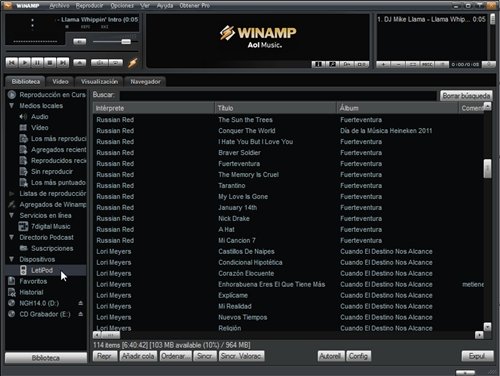
Task: Start playback with the play button
Action: click(25, 62)
